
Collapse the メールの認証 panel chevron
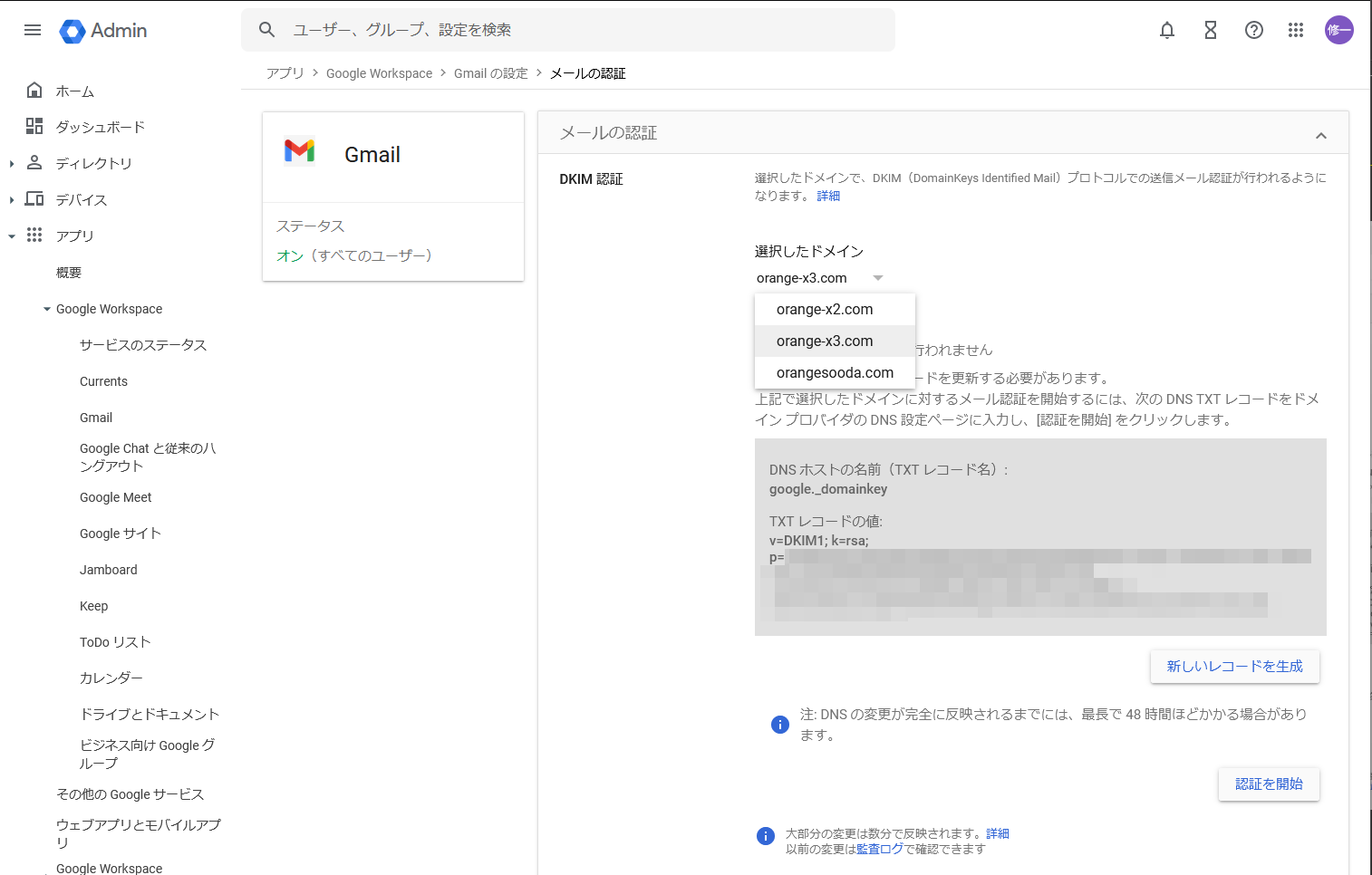pos(1321,136)
